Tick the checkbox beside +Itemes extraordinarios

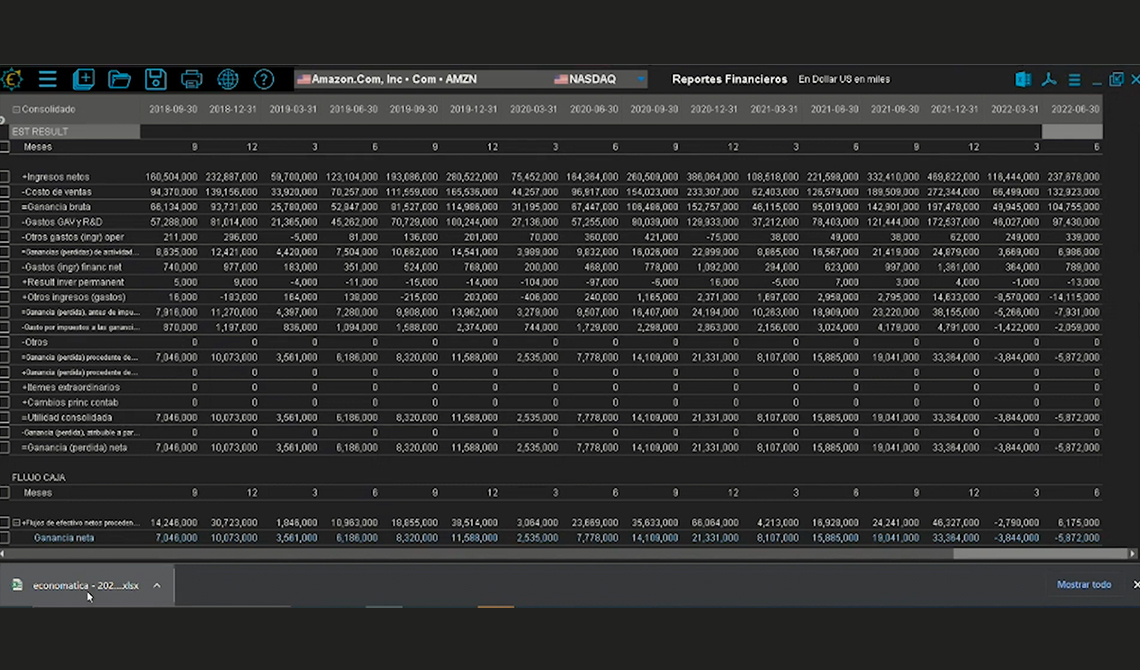coord(4,387)
